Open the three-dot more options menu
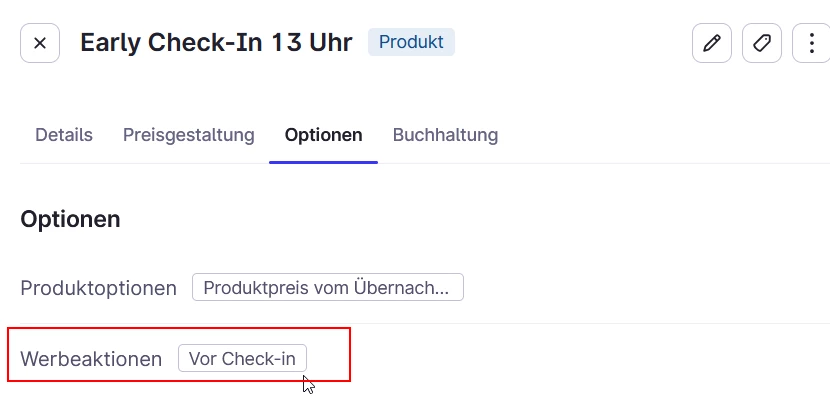Viewport: 830px width, 397px height. [811, 43]
